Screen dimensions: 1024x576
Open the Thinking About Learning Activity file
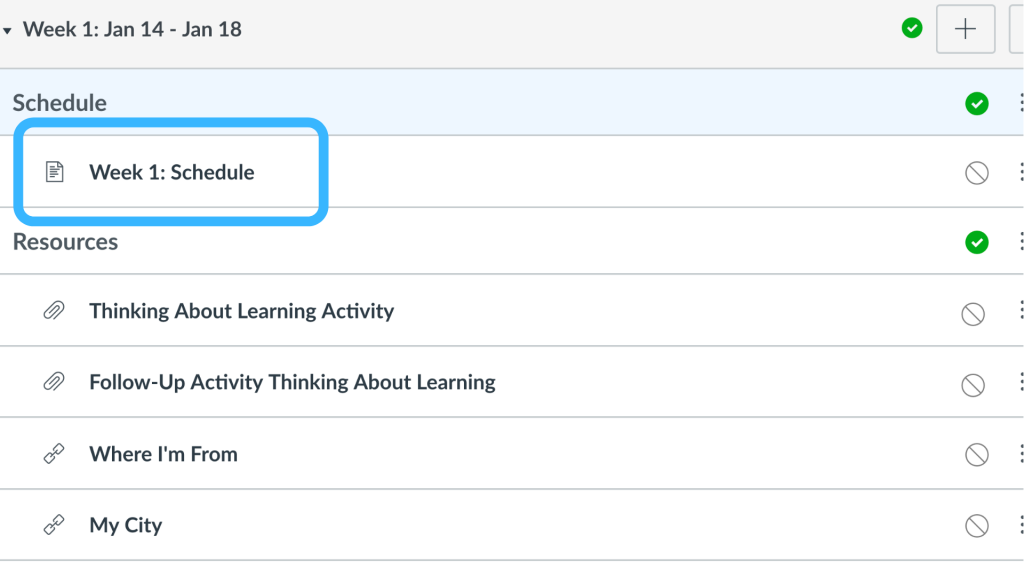pos(242,311)
